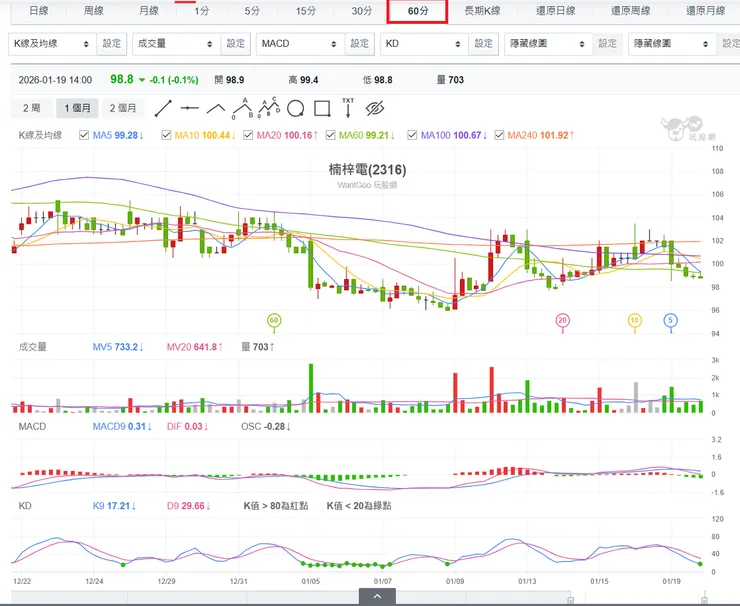Click 設定 after the first 隱藏線圖
The height and width of the screenshot is (606, 740).
click(607, 44)
